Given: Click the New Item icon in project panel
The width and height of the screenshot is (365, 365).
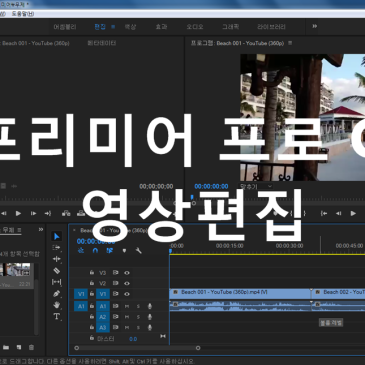Looking at the screenshot, I should pyautogui.click(x=19, y=347).
